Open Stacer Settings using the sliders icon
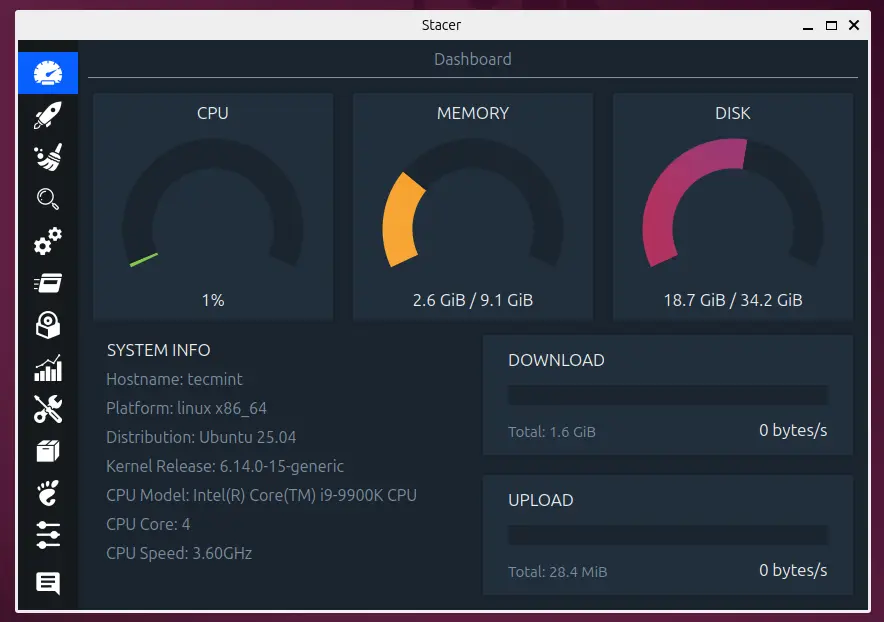Viewport: 884px width, 622px height. pos(47,535)
